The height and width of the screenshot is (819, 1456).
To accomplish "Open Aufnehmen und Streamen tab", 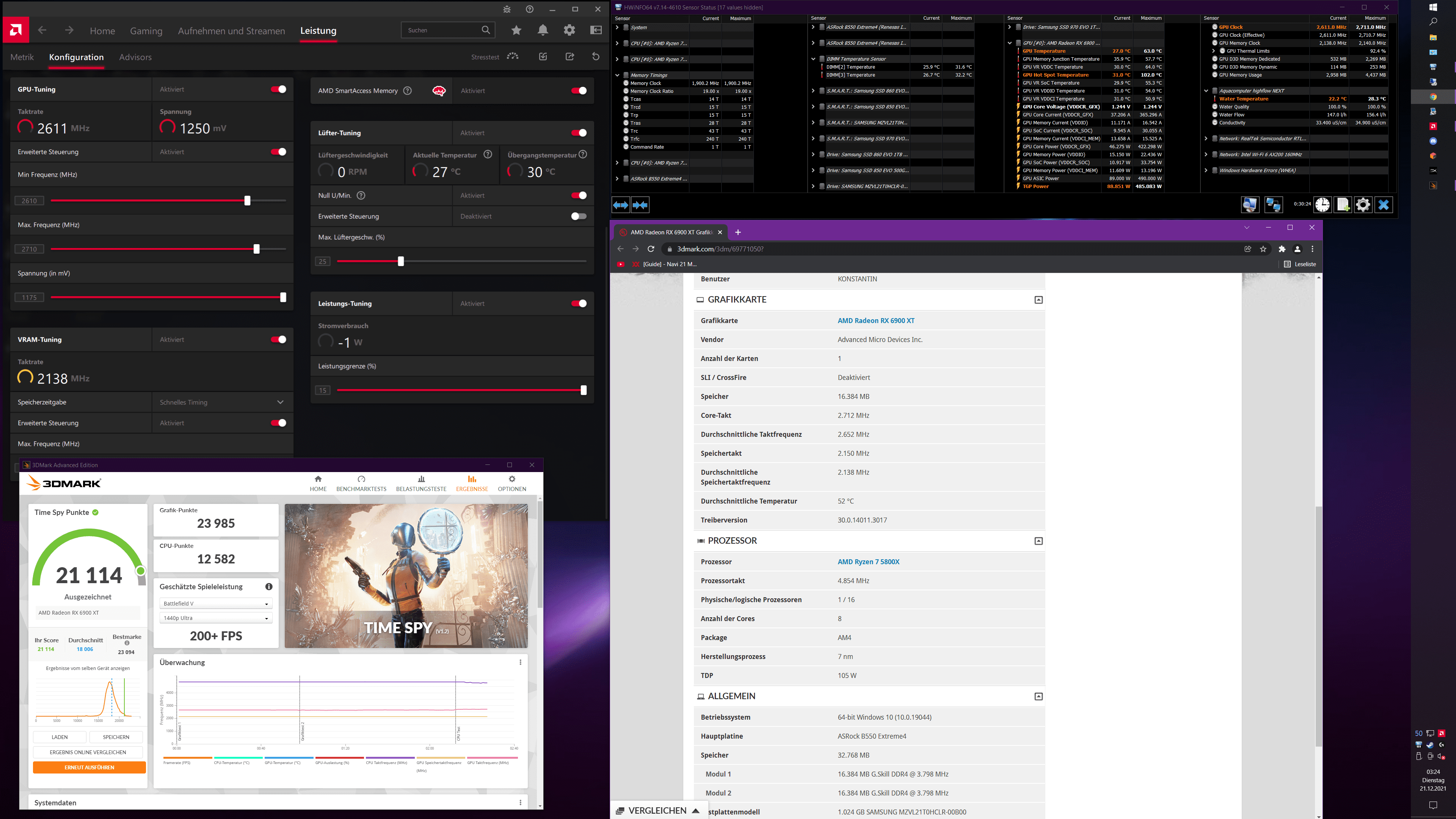I will pos(231,30).
